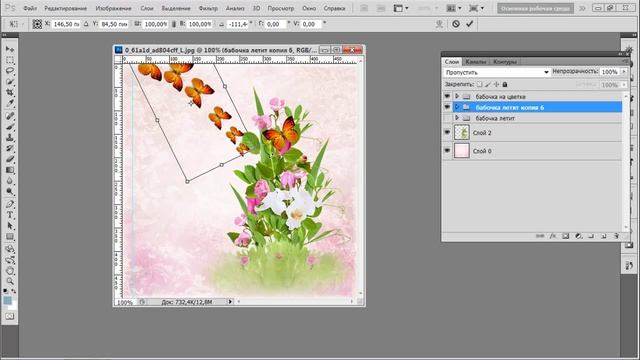Viewport: 640px width, 360px height.
Task: Toggle visibility of 'бабочка на цветке' group
Action: pos(447,96)
